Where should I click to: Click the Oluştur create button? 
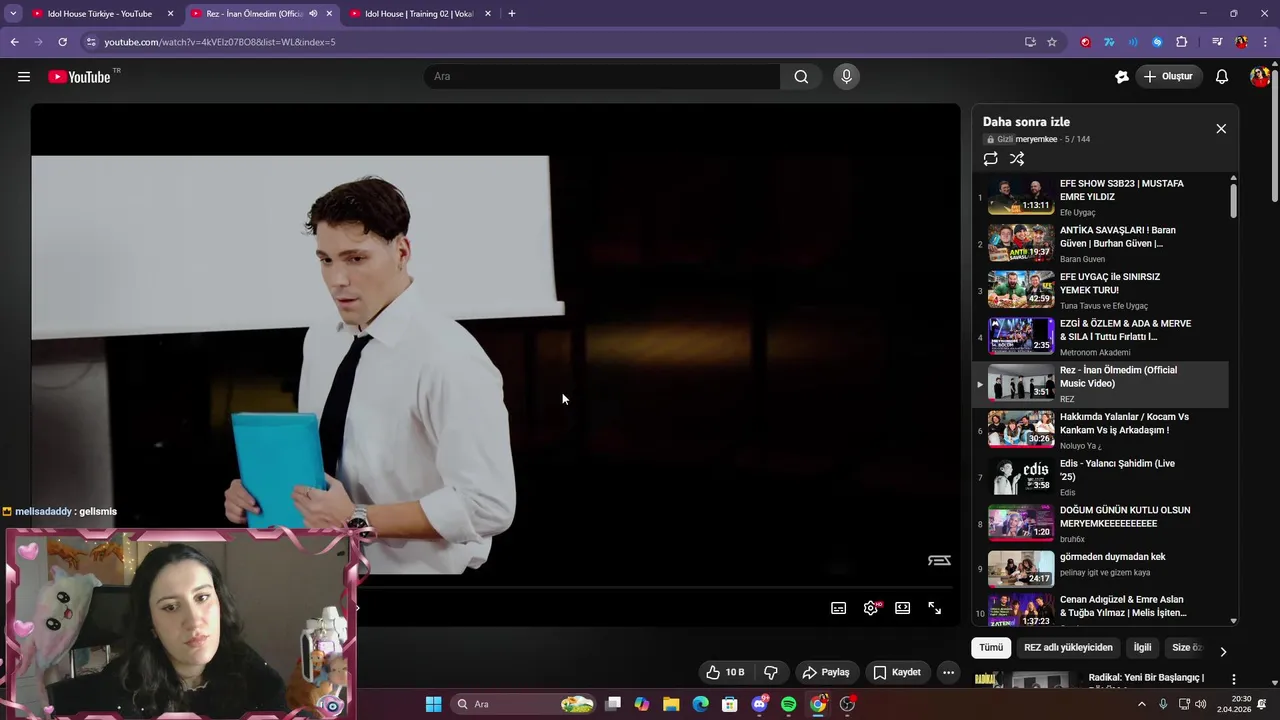(x=1169, y=77)
